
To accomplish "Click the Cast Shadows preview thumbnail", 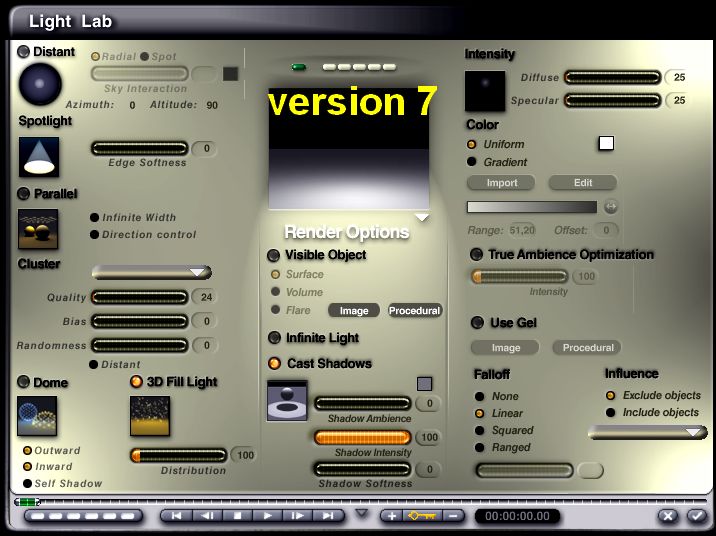I will [287, 400].
